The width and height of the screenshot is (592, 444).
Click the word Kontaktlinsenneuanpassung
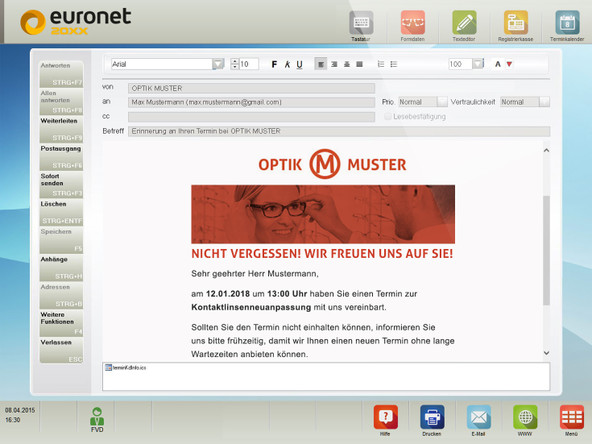[251, 307]
